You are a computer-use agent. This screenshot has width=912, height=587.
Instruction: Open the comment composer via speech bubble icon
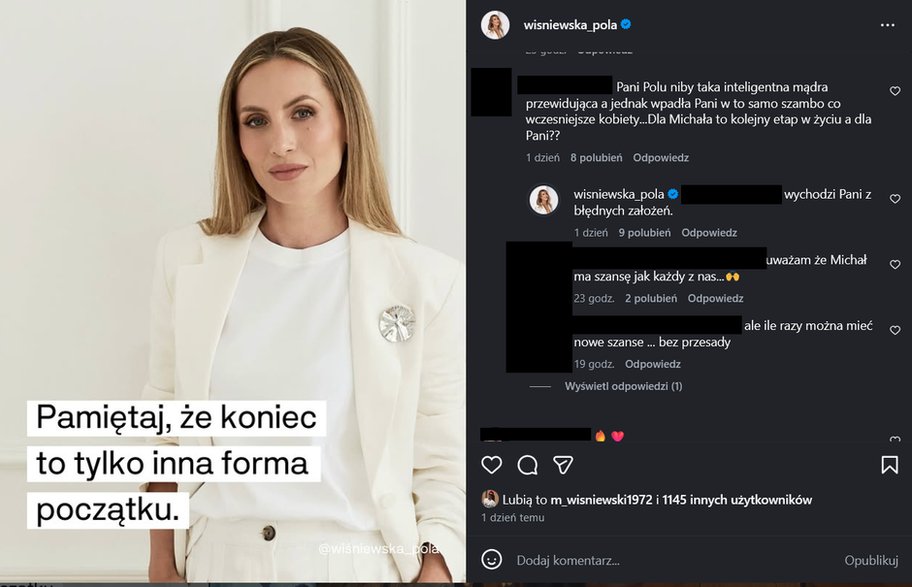(x=527, y=465)
